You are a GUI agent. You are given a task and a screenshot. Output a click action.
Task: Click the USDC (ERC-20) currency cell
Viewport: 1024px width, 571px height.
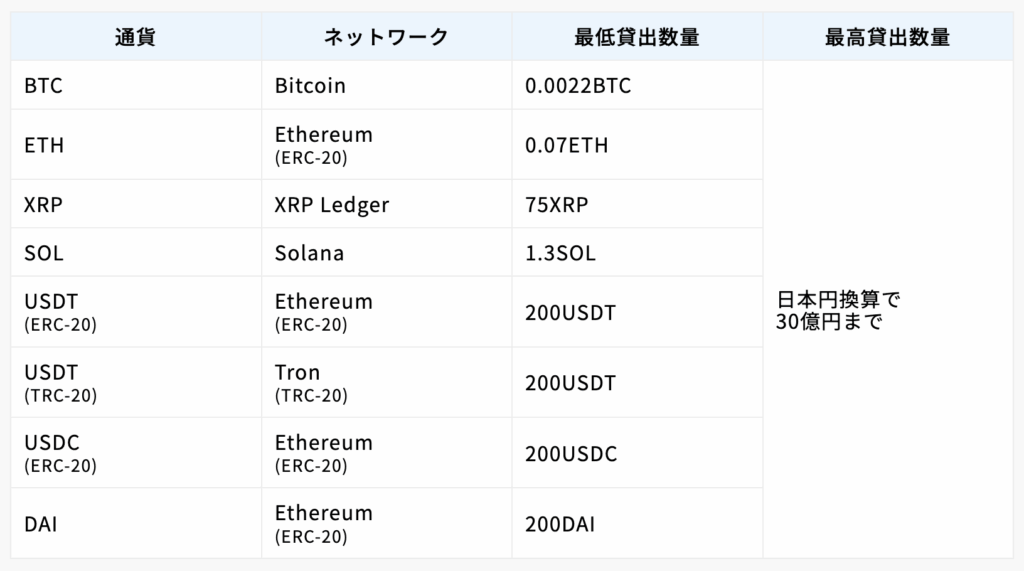click(60, 453)
